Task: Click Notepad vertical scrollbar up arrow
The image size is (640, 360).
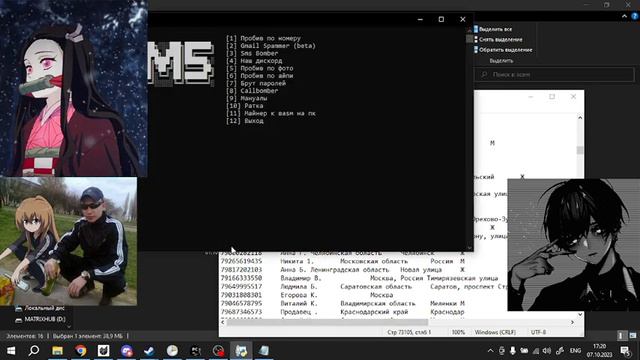Action: [x=580, y=118]
